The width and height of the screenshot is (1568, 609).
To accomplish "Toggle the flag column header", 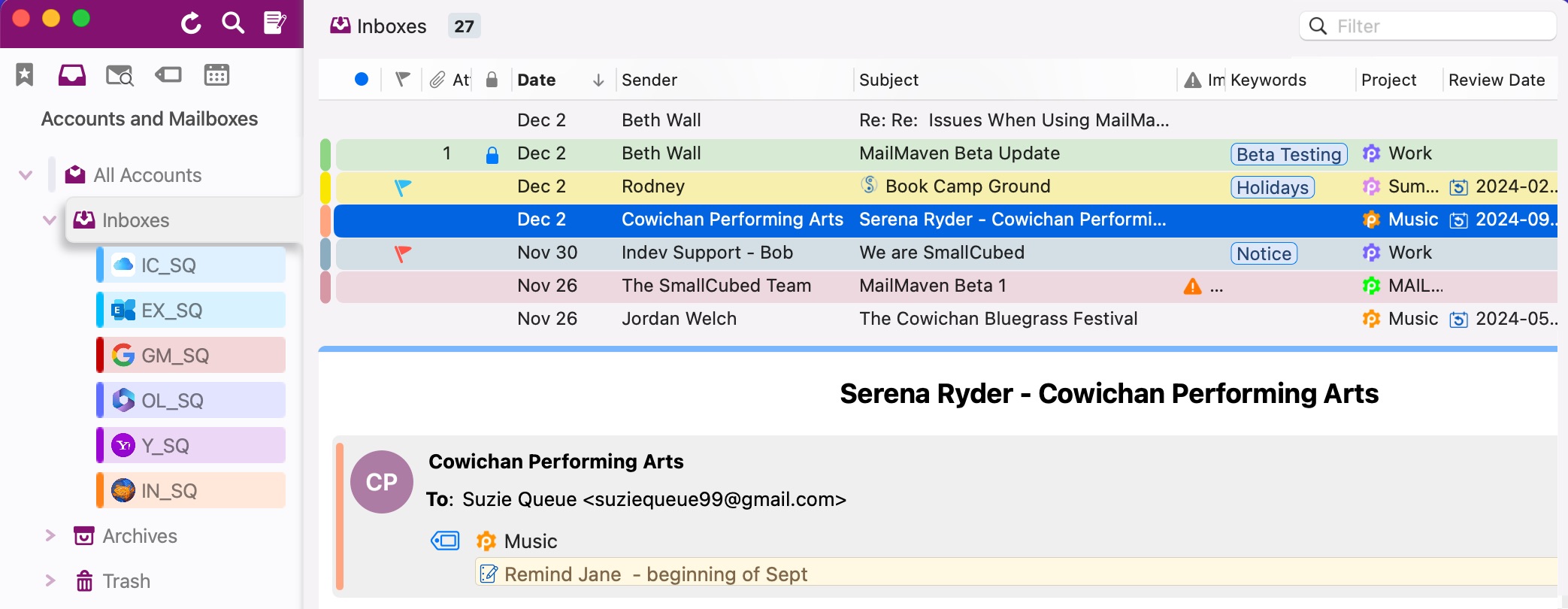I will click(403, 80).
